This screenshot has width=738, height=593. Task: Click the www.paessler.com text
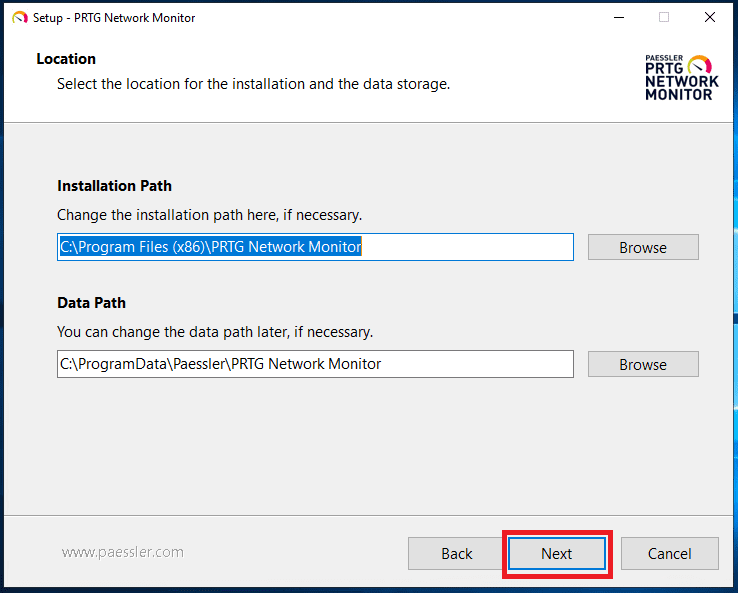click(x=122, y=552)
